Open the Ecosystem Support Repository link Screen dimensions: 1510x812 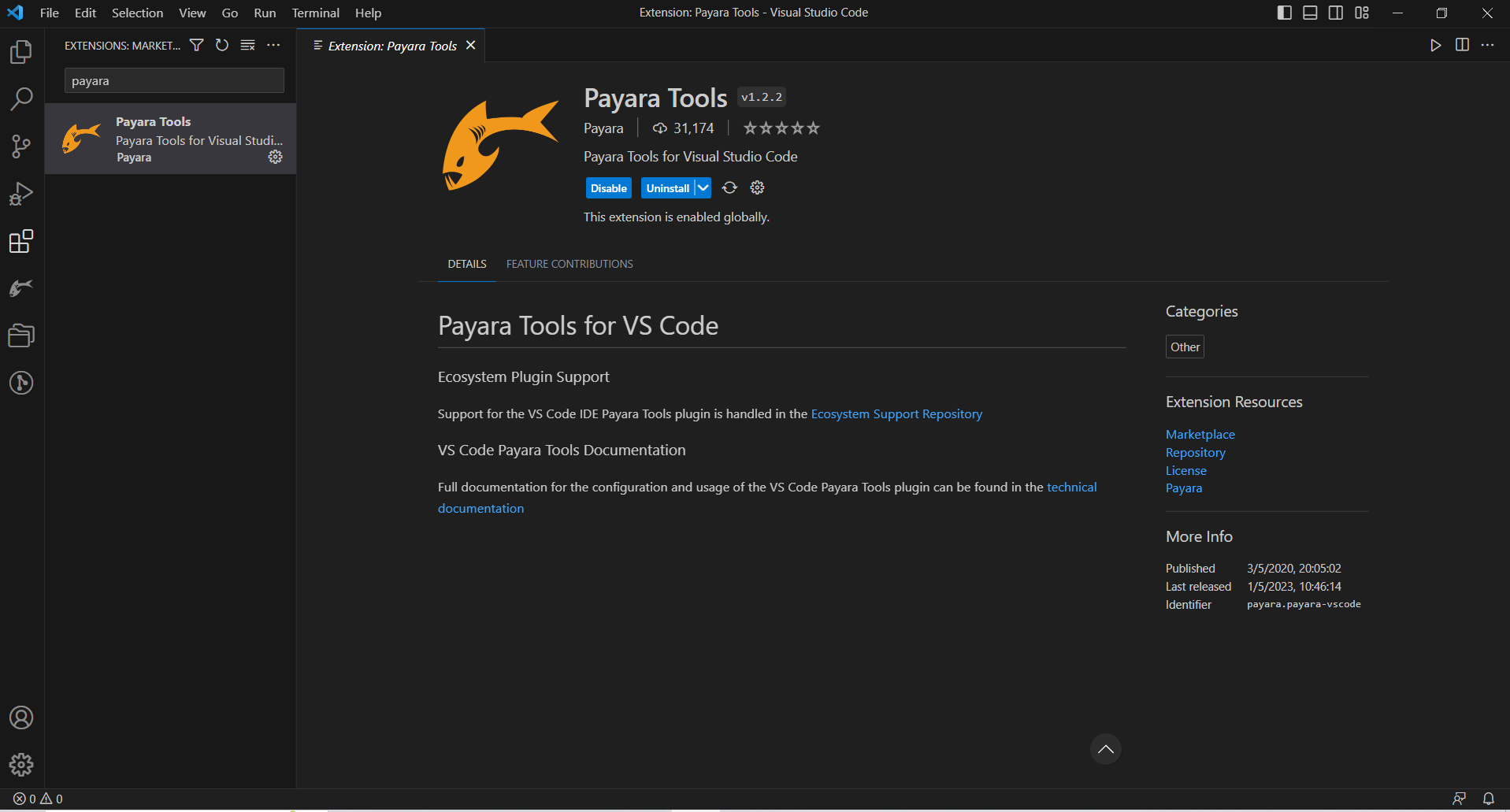pyautogui.click(x=896, y=413)
